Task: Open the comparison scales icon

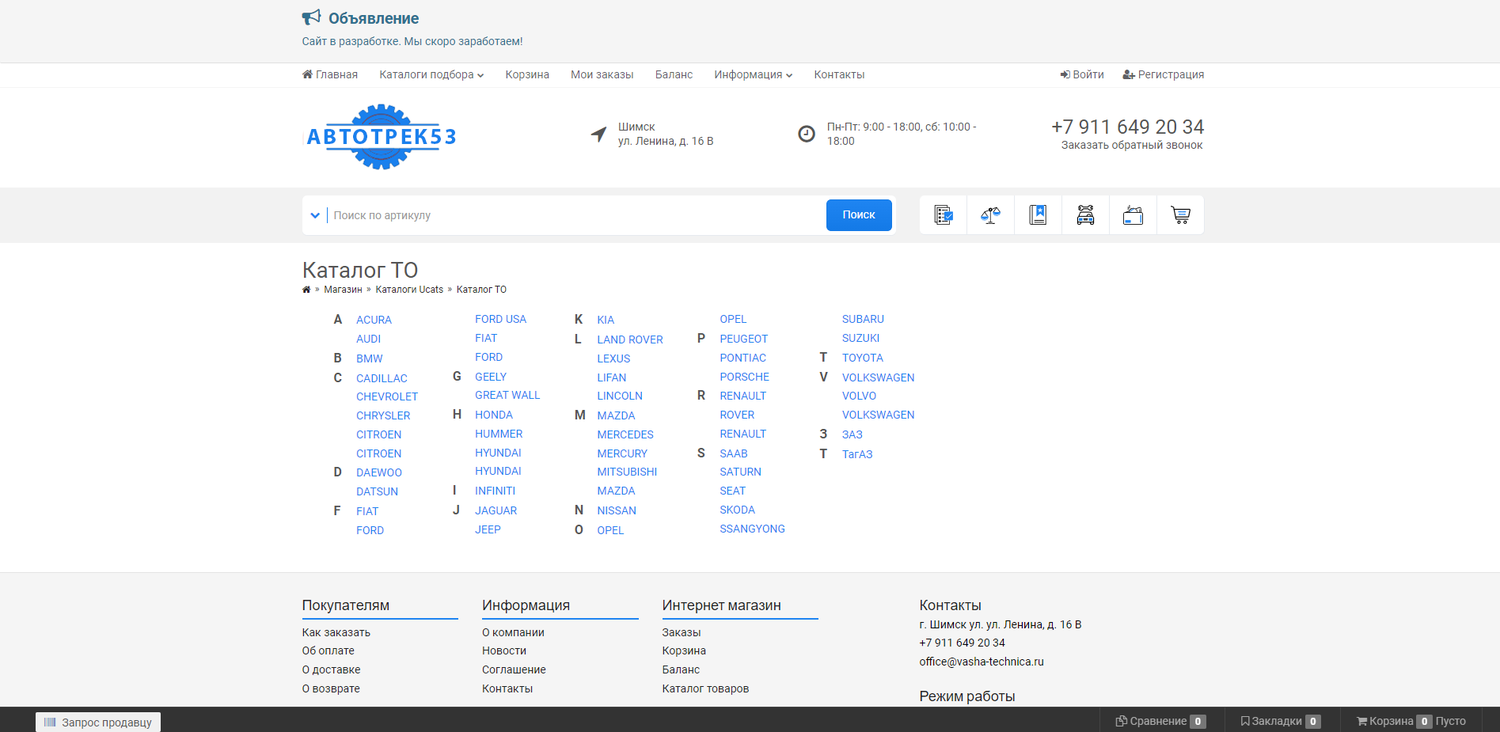Action: coord(990,215)
